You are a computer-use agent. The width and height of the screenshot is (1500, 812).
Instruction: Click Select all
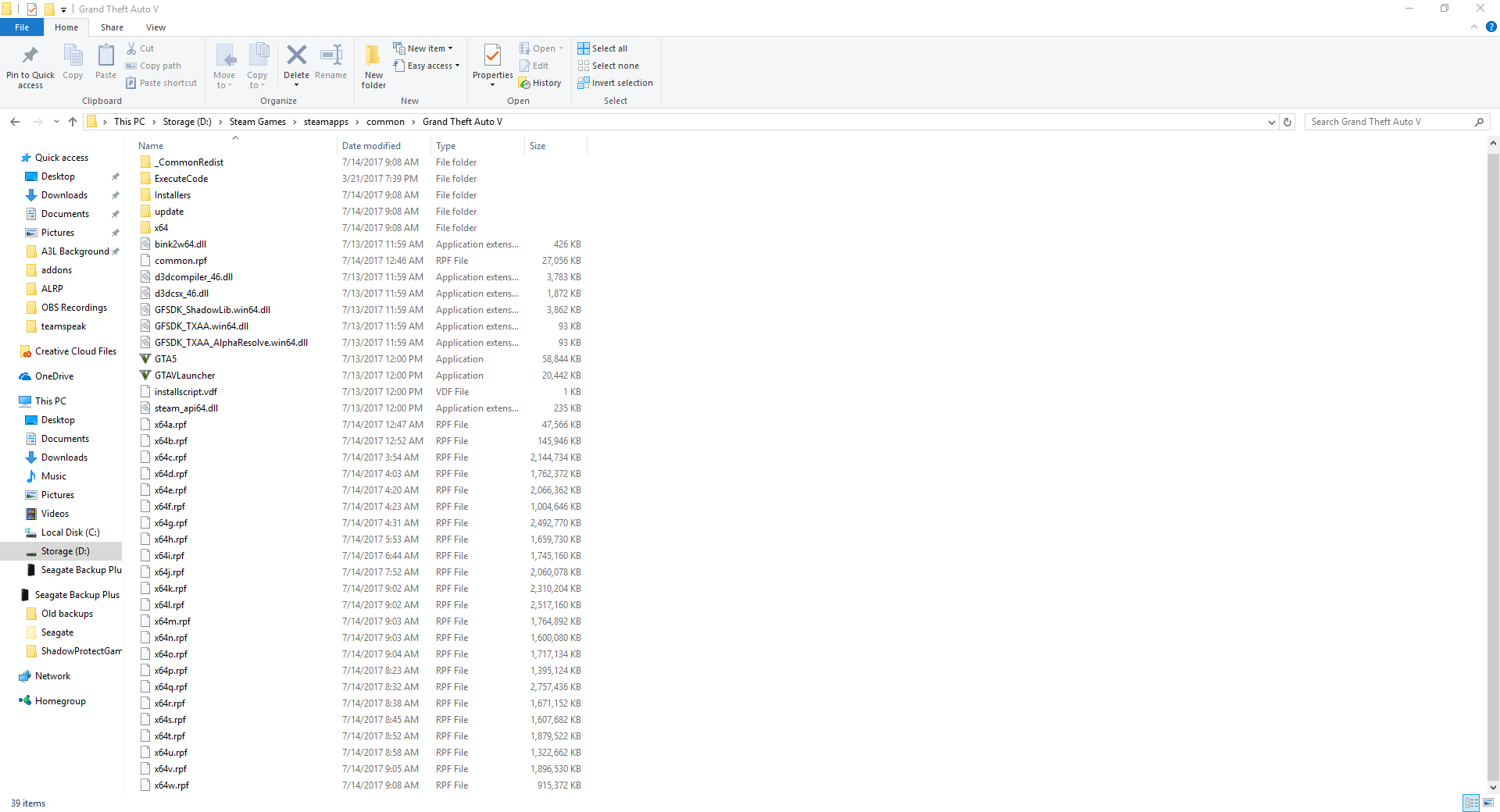(602, 48)
